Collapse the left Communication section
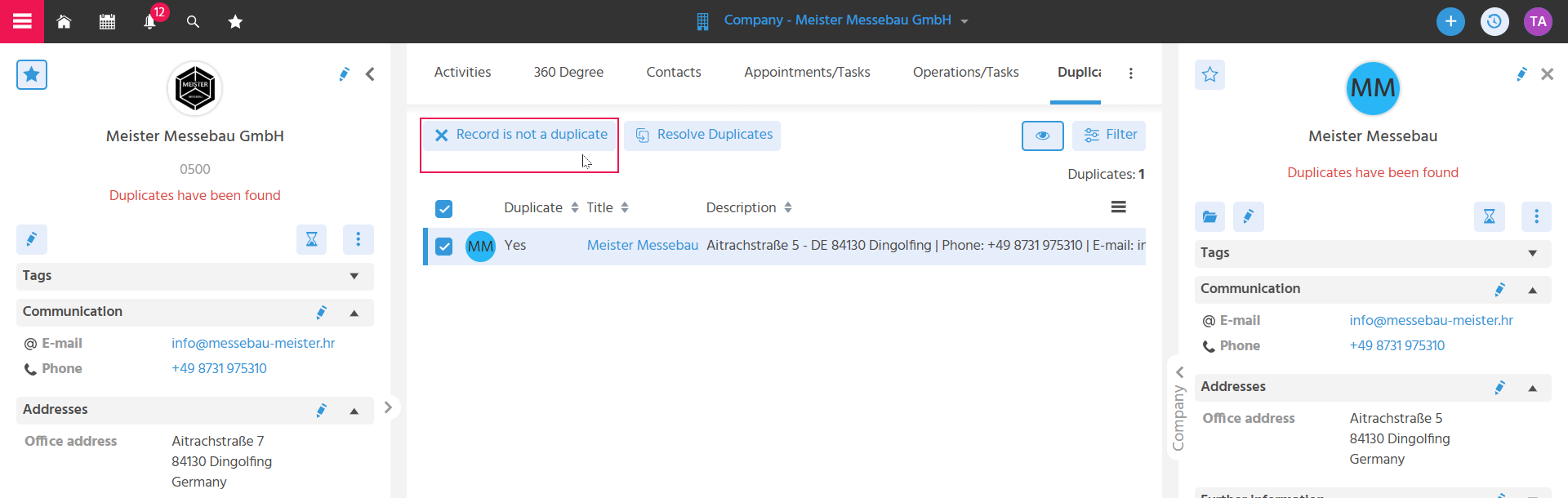1568x498 pixels. point(354,313)
